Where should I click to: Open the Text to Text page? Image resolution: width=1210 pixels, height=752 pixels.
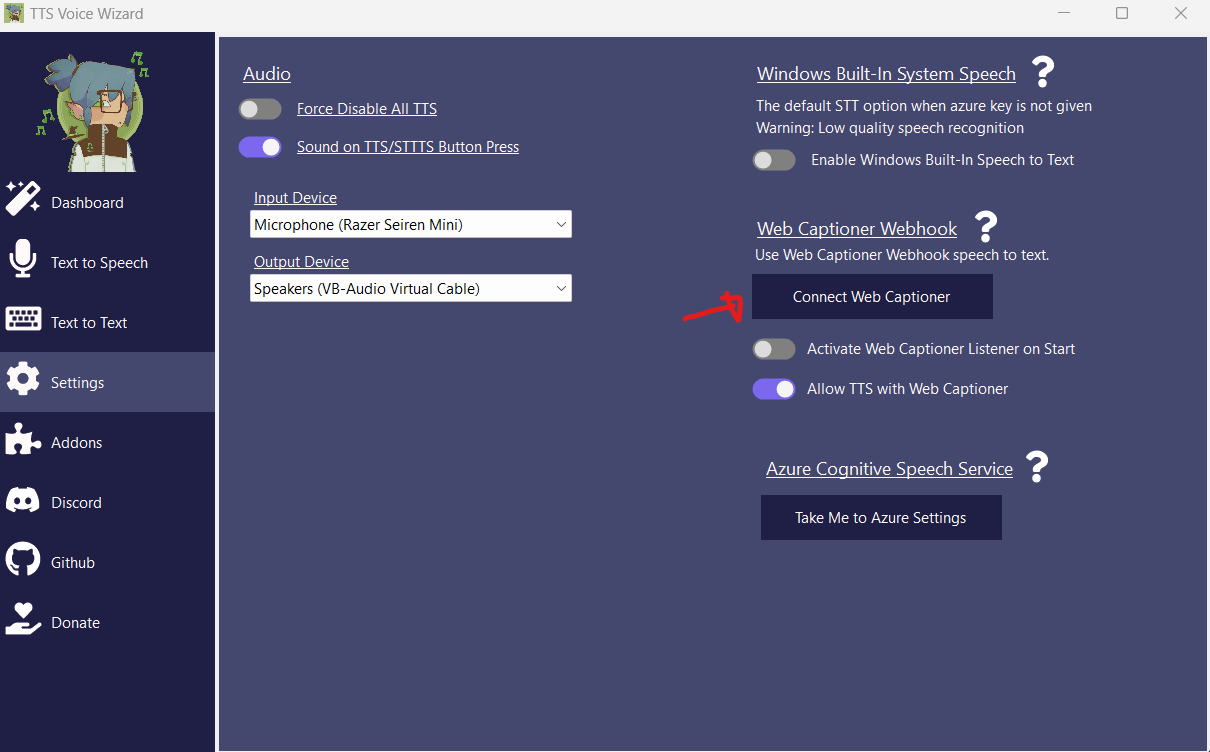(107, 322)
